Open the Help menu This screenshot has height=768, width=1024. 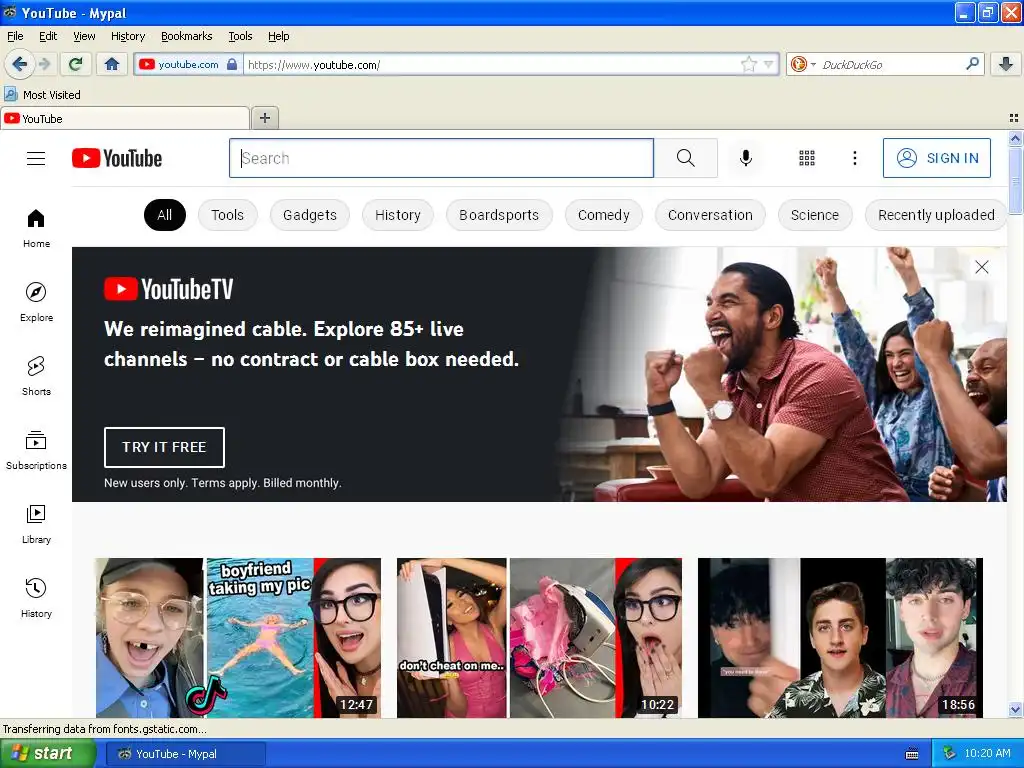(278, 36)
